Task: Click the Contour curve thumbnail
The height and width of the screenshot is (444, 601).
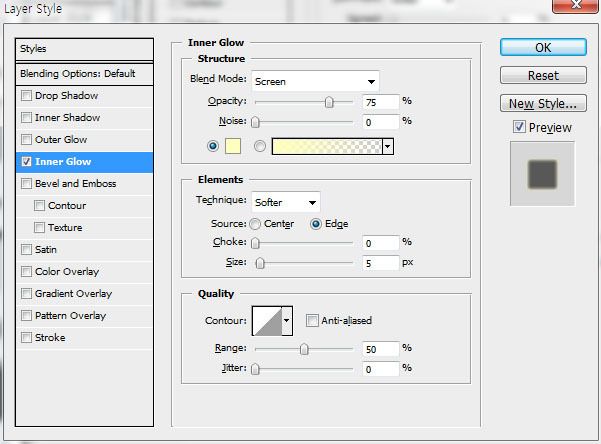Action: [268, 321]
